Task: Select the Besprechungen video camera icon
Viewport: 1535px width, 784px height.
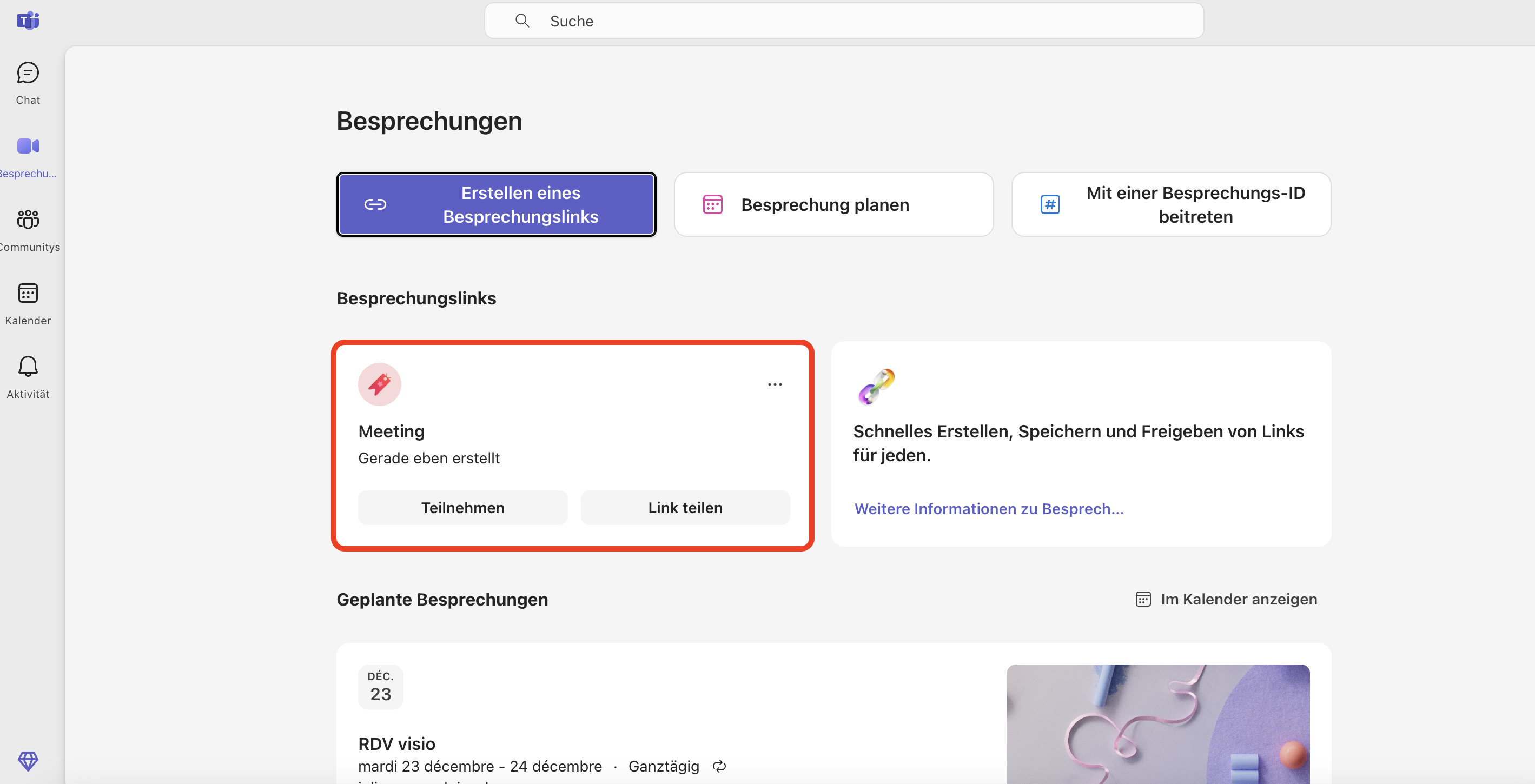Action: click(x=28, y=147)
